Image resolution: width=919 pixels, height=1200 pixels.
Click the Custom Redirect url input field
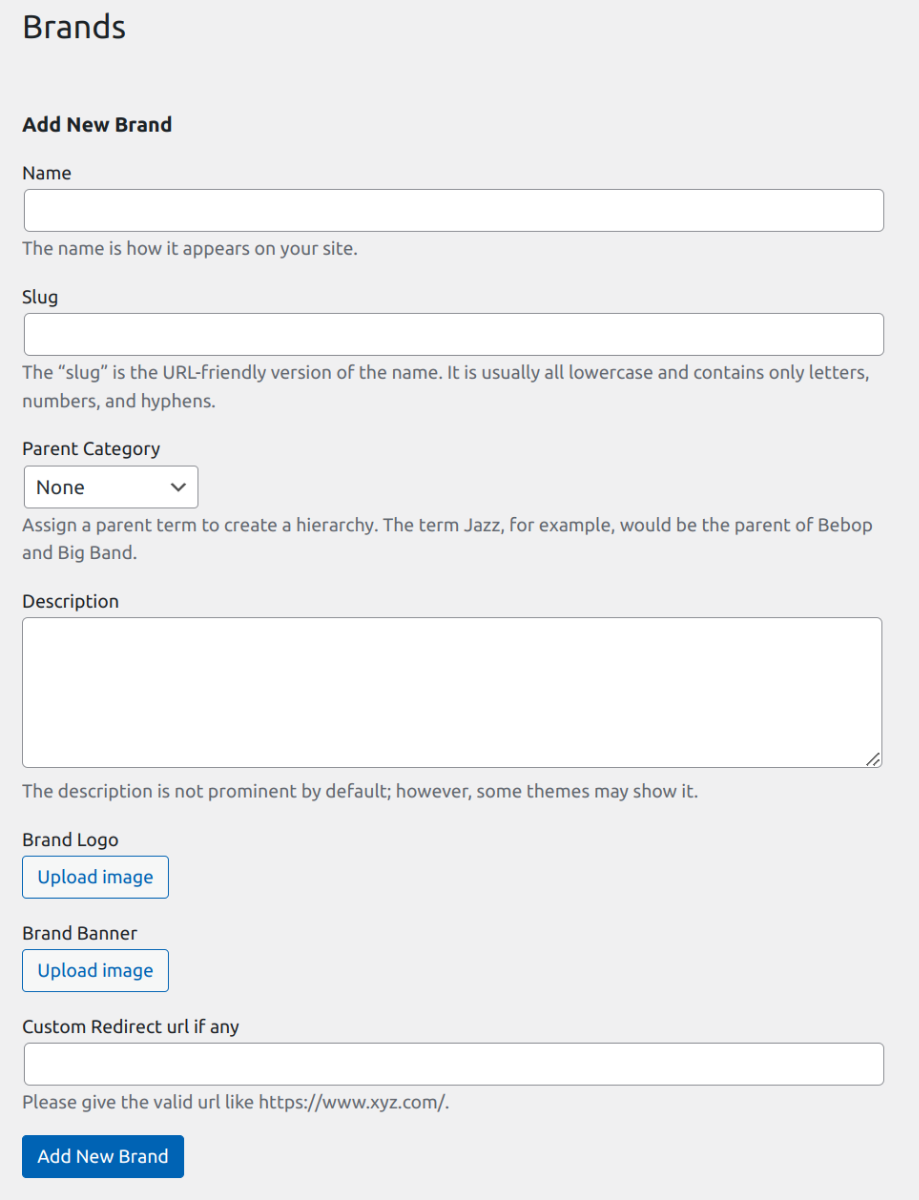tap(453, 1064)
